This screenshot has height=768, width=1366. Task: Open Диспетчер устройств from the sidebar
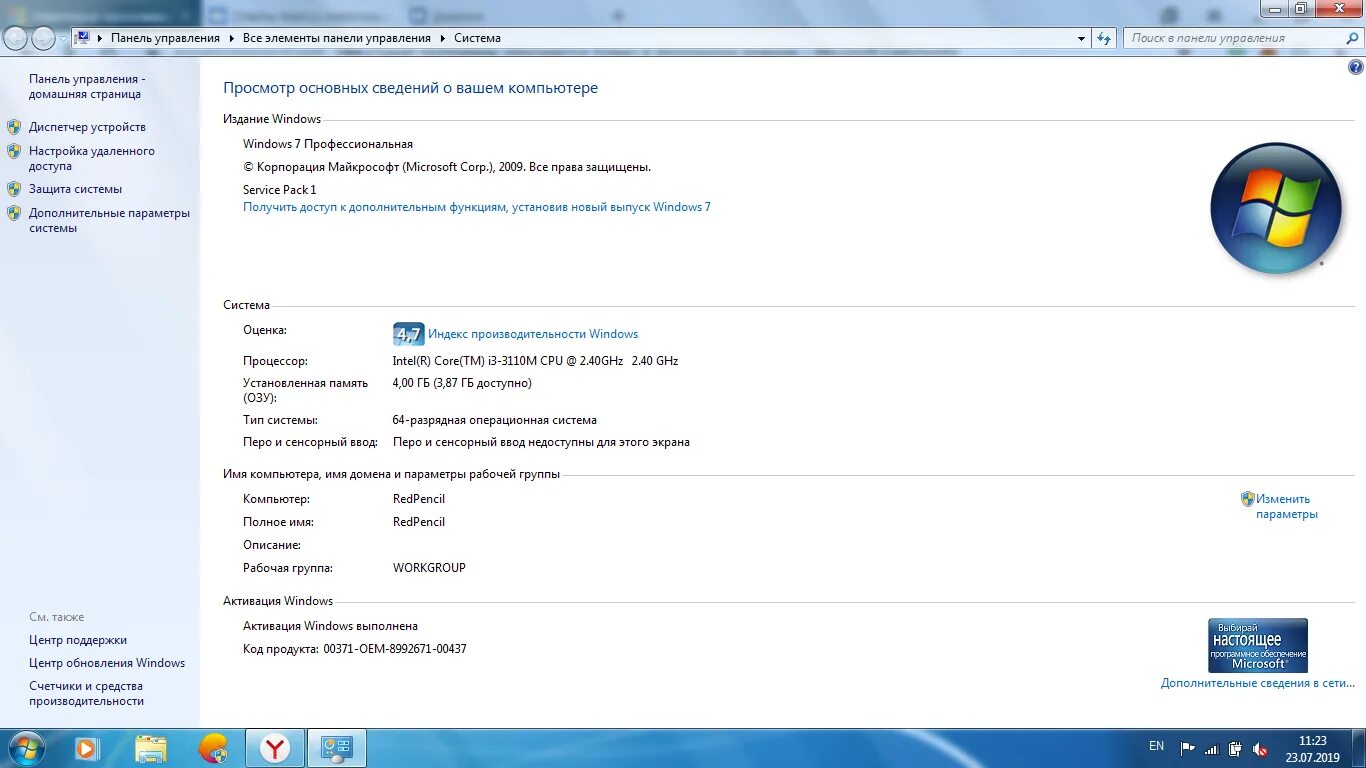(87, 127)
